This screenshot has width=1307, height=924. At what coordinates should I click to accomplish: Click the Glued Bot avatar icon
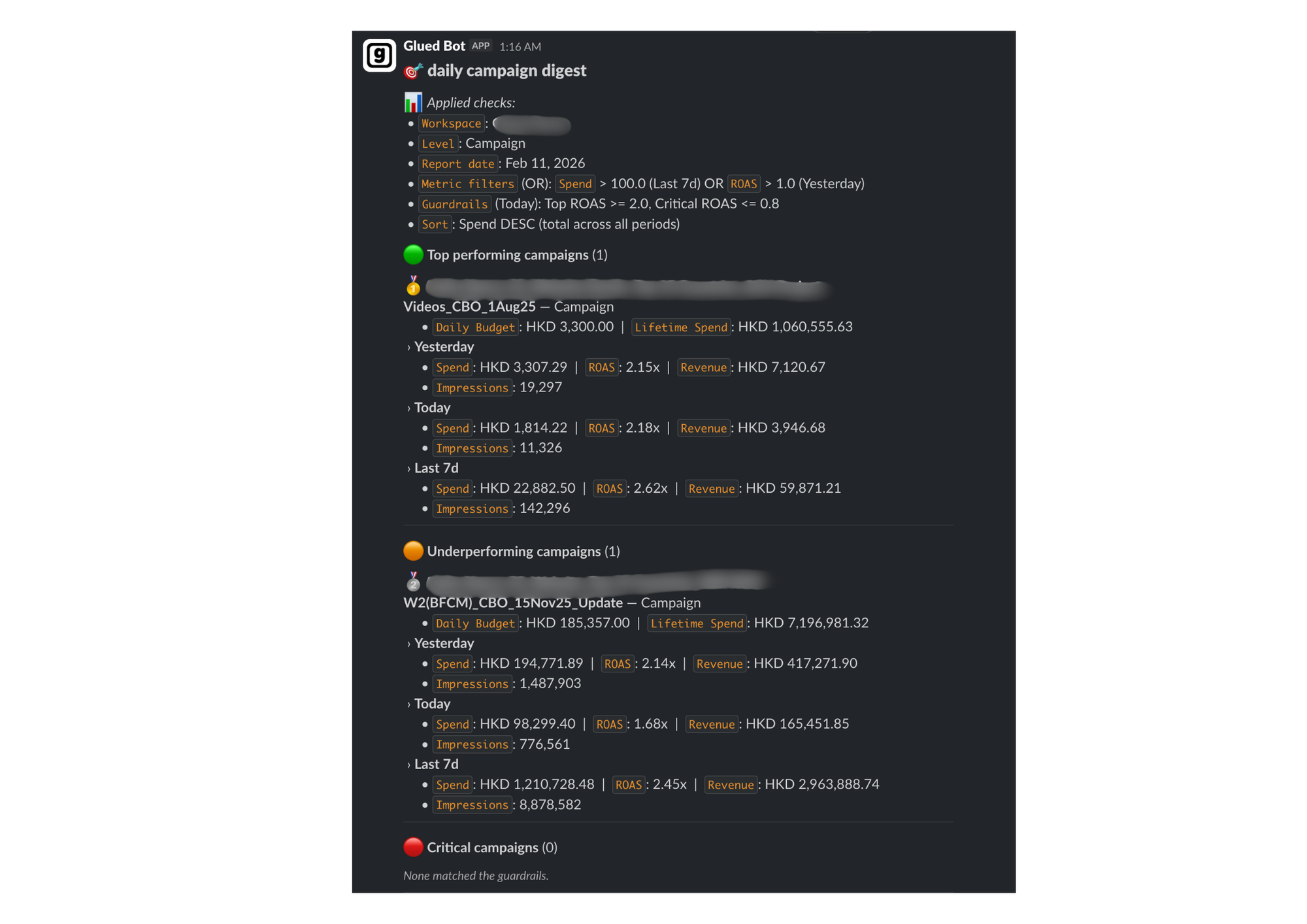click(379, 56)
